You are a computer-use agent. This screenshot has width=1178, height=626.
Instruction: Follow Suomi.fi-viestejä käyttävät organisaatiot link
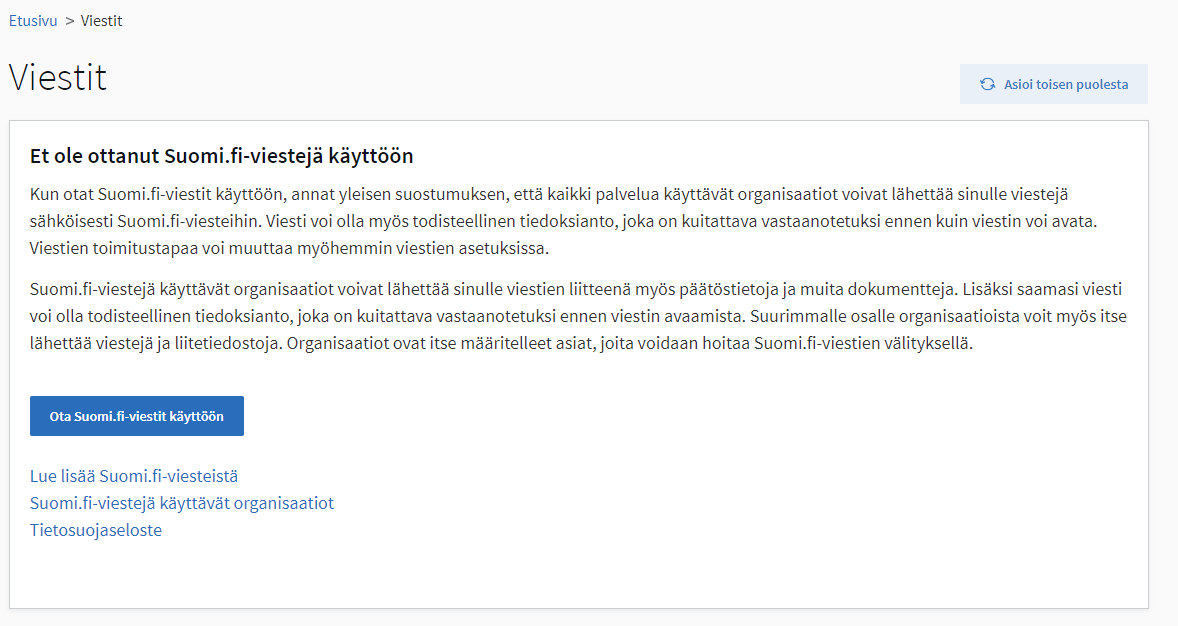(182, 503)
